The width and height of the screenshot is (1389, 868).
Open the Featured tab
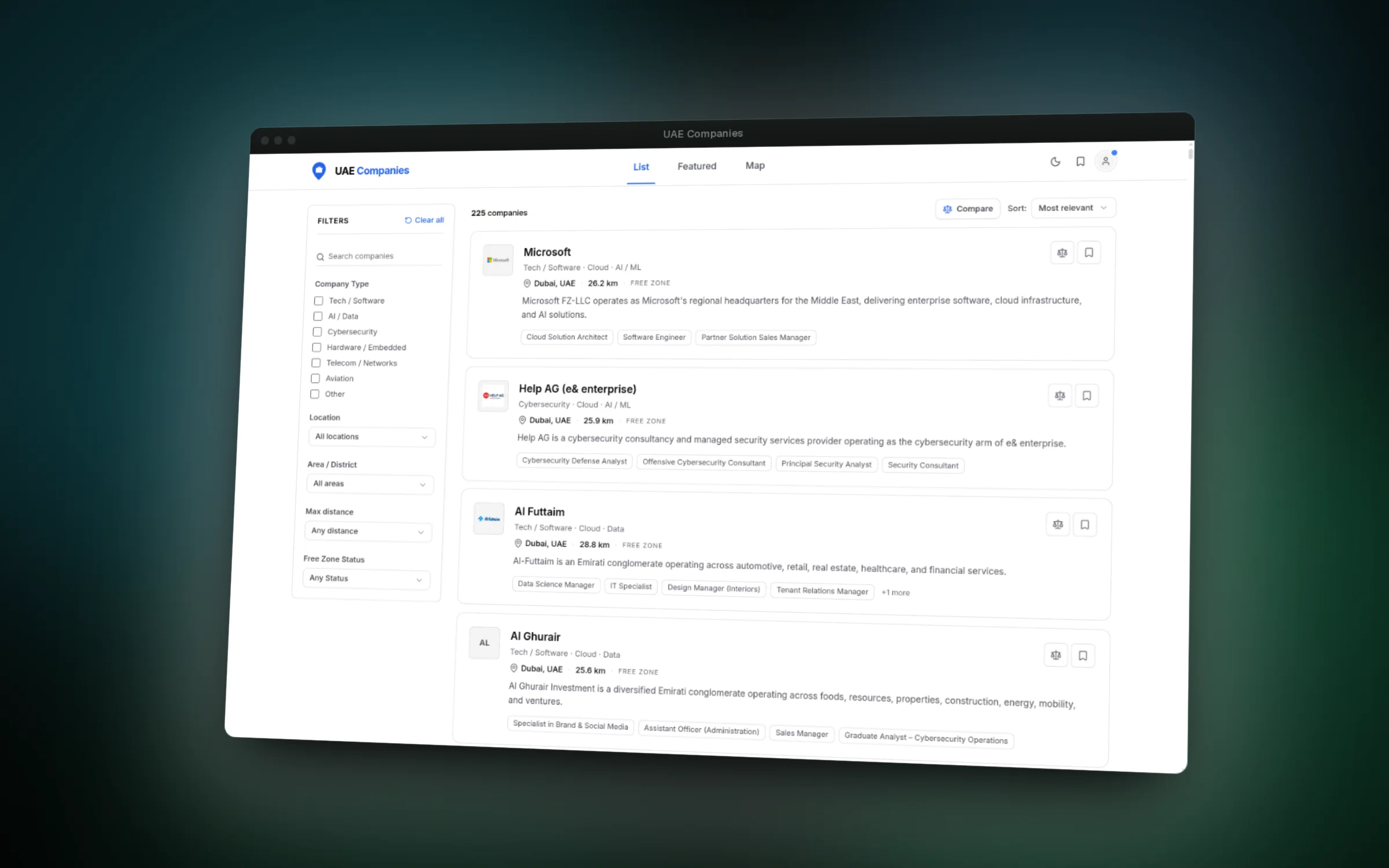pyautogui.click(x=697, y=167)
